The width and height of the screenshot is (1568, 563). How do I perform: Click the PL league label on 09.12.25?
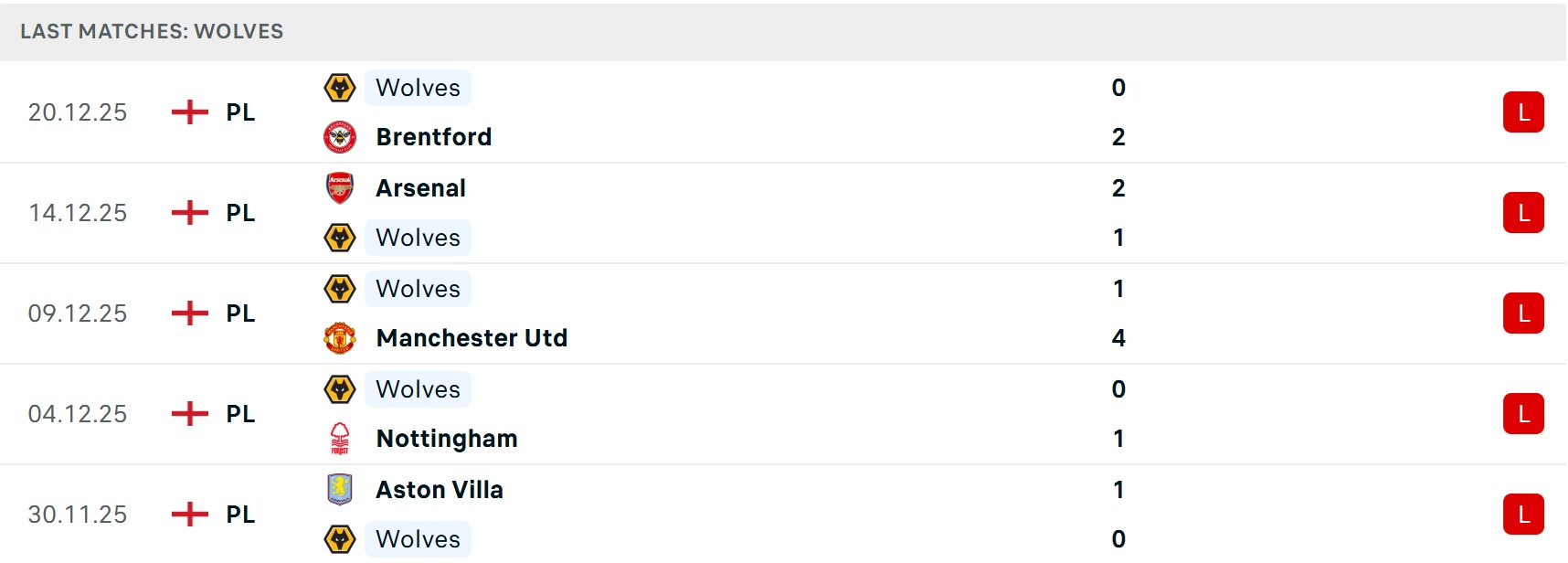[240, 313]
